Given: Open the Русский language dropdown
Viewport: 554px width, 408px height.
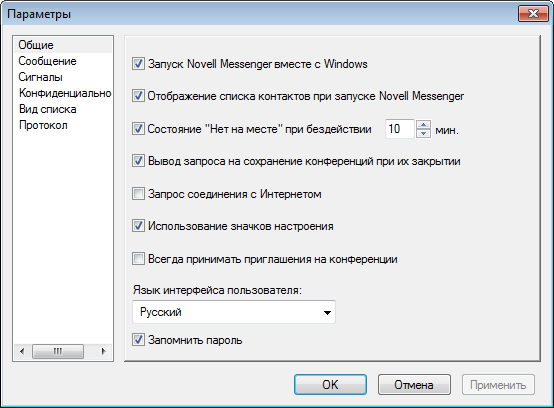Looking at the screenshot, I should pyautogui.click(x=234, y=312).
